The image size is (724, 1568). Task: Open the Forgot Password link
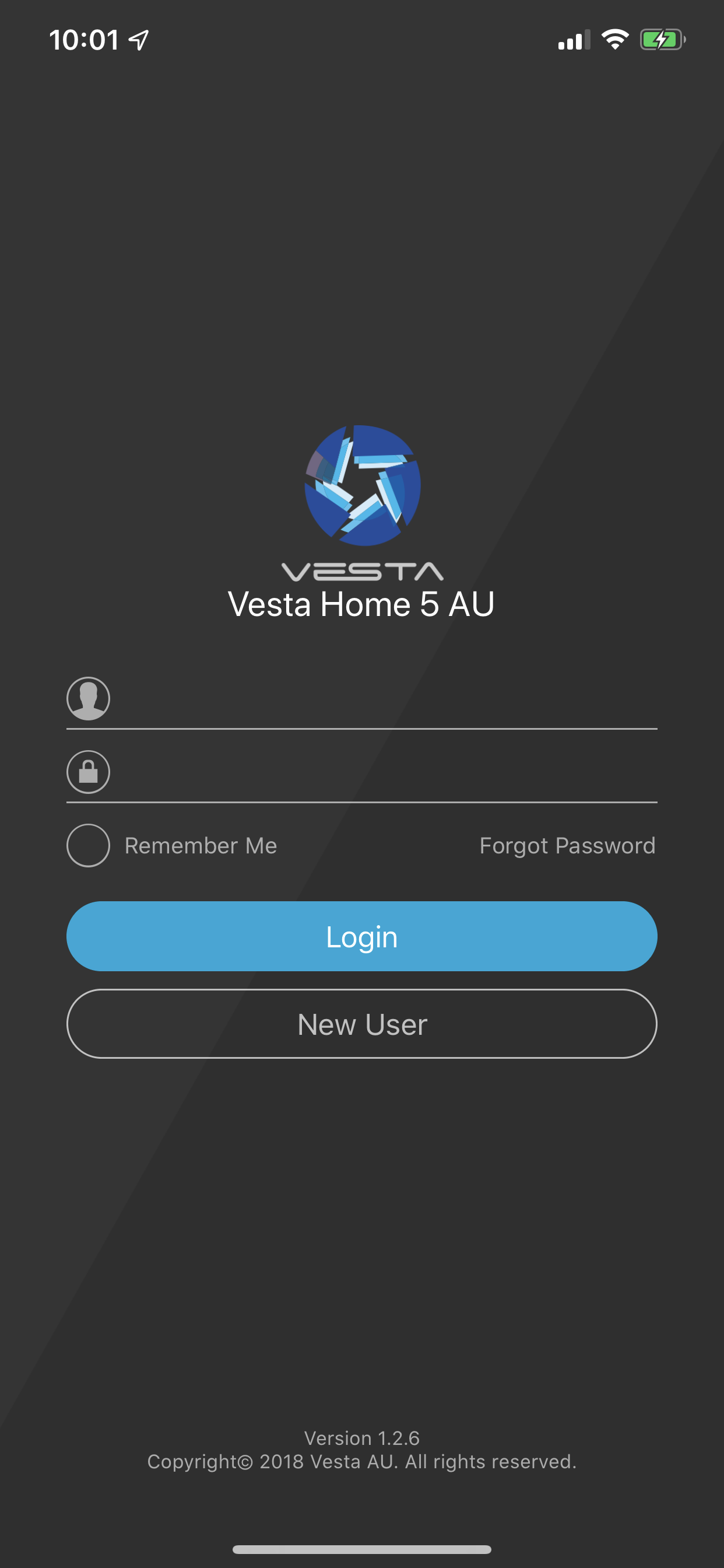click(568, 845)
